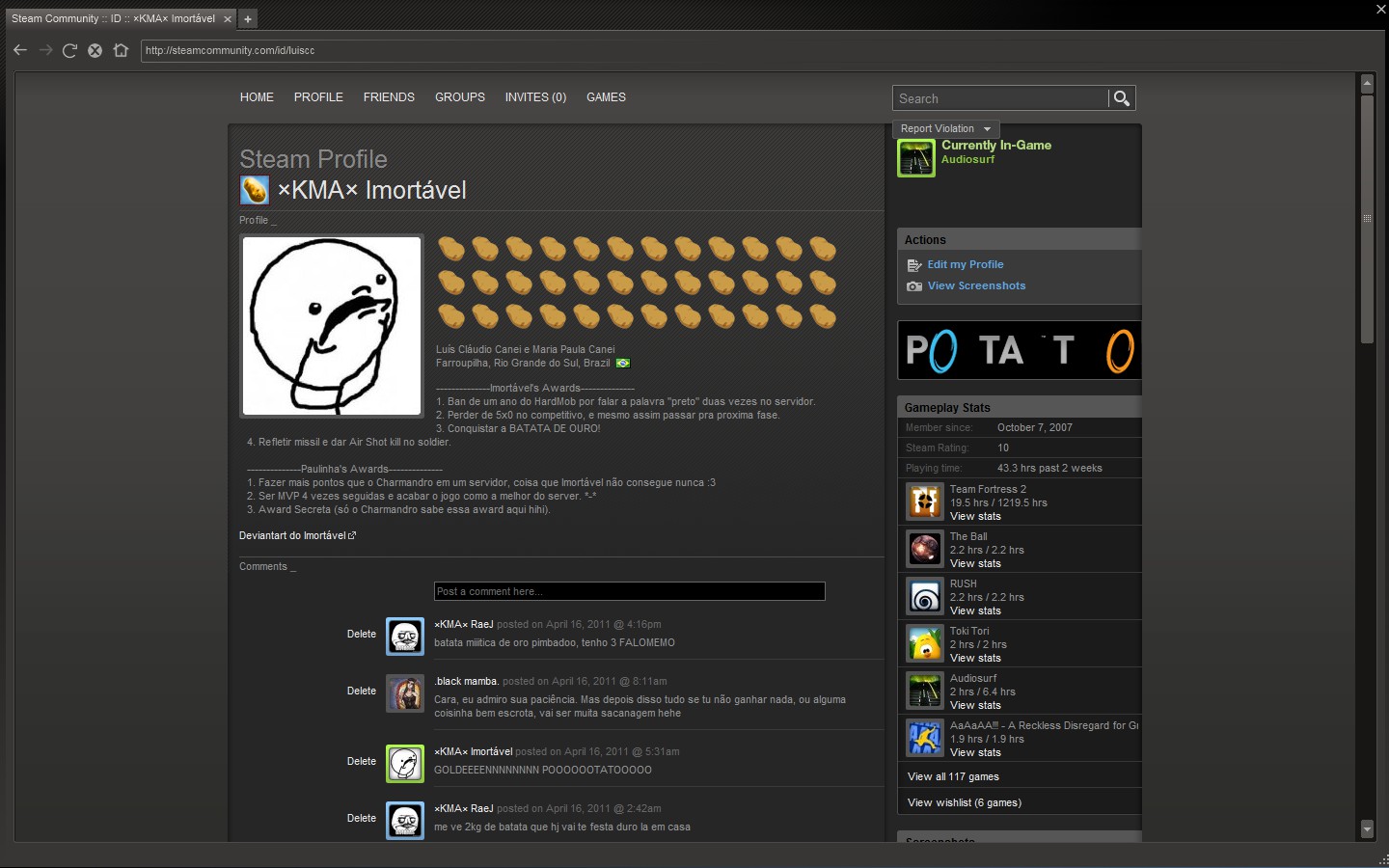The width and height of the screenshot is (1389, 868).
Task: Close the Steam Community tab
Action: (228, 18)
